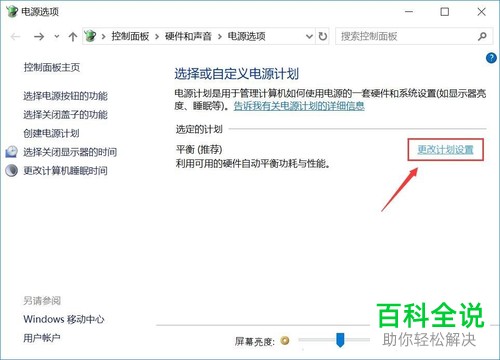Click the monitor icon beside 选择关闭显示器的时间

(12, 152)
